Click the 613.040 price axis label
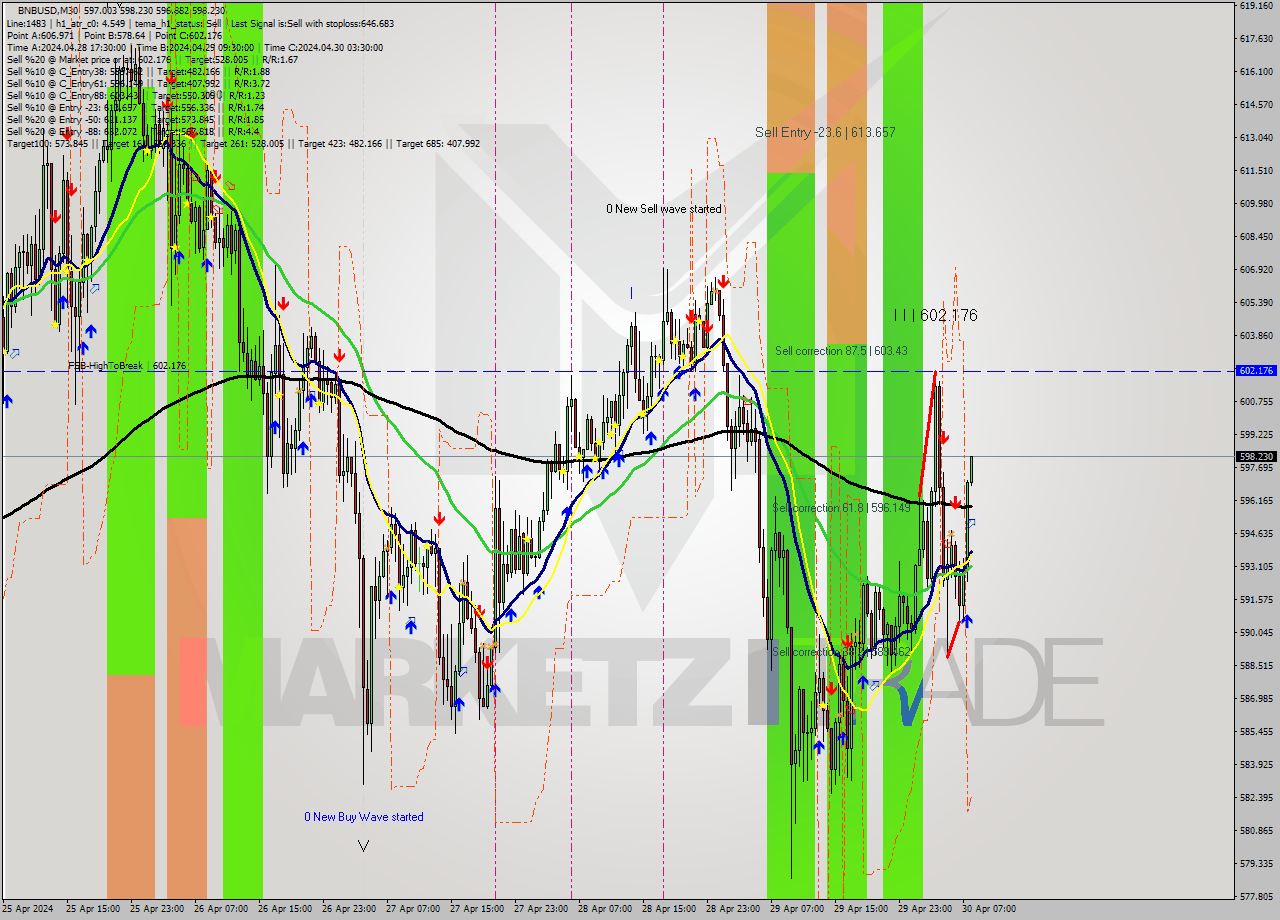Screen dimensions: 1280x920 tap(1256, 137)
